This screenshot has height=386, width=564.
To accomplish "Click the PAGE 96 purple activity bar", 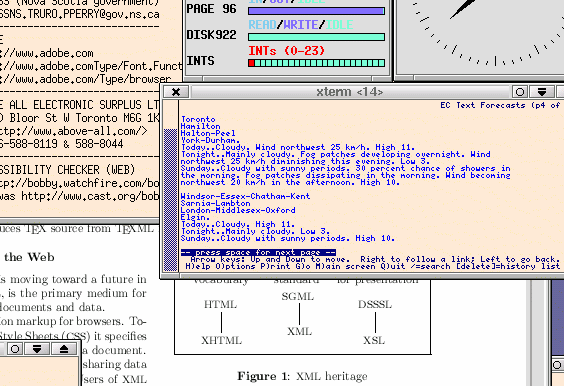I will pos(317,11).
